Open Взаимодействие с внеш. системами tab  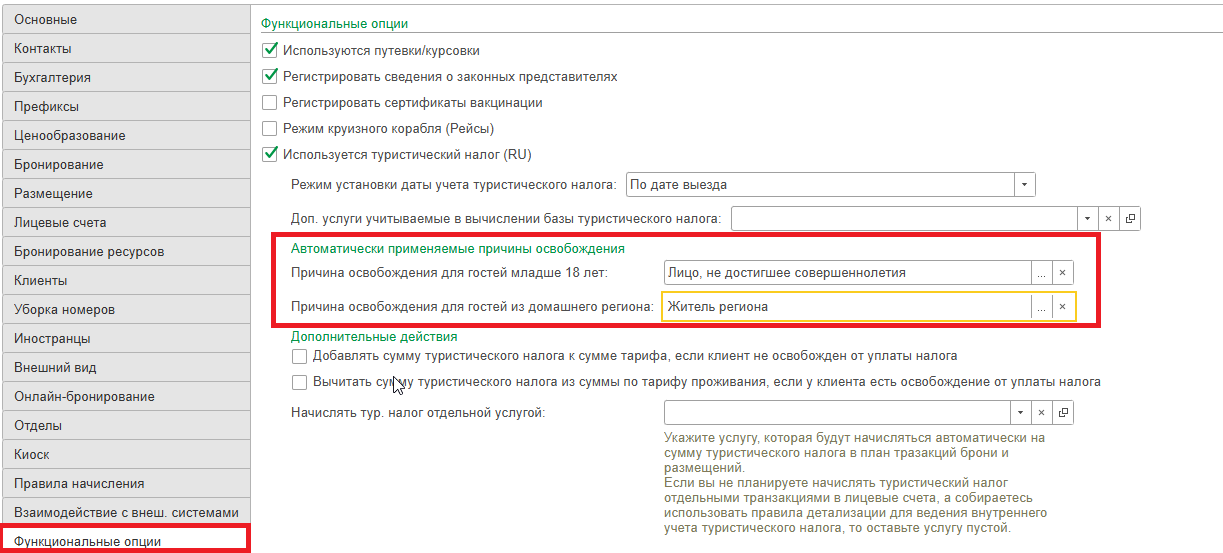[124, 513]
